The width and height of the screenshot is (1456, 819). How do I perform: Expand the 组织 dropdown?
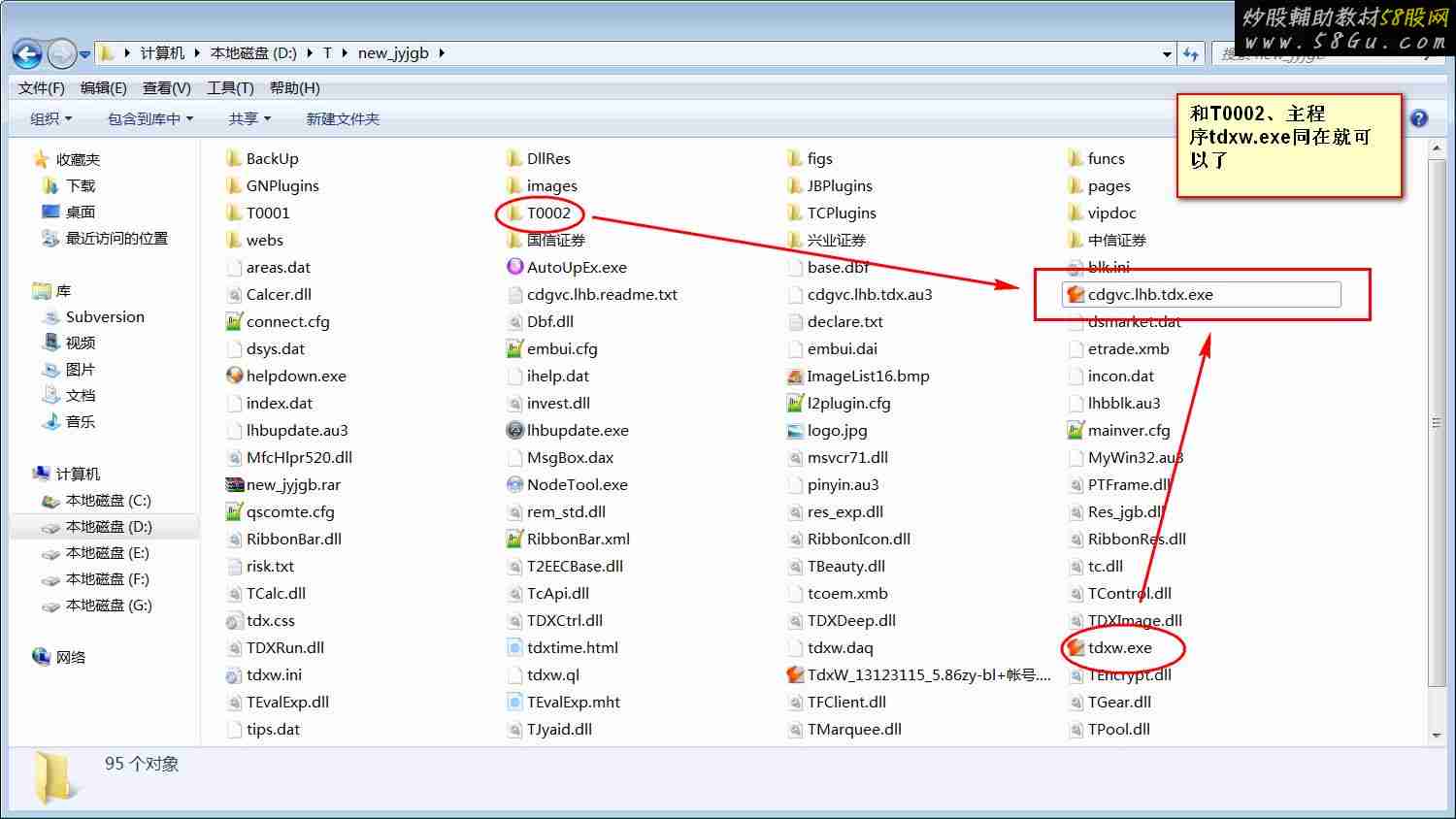[50, 118]
